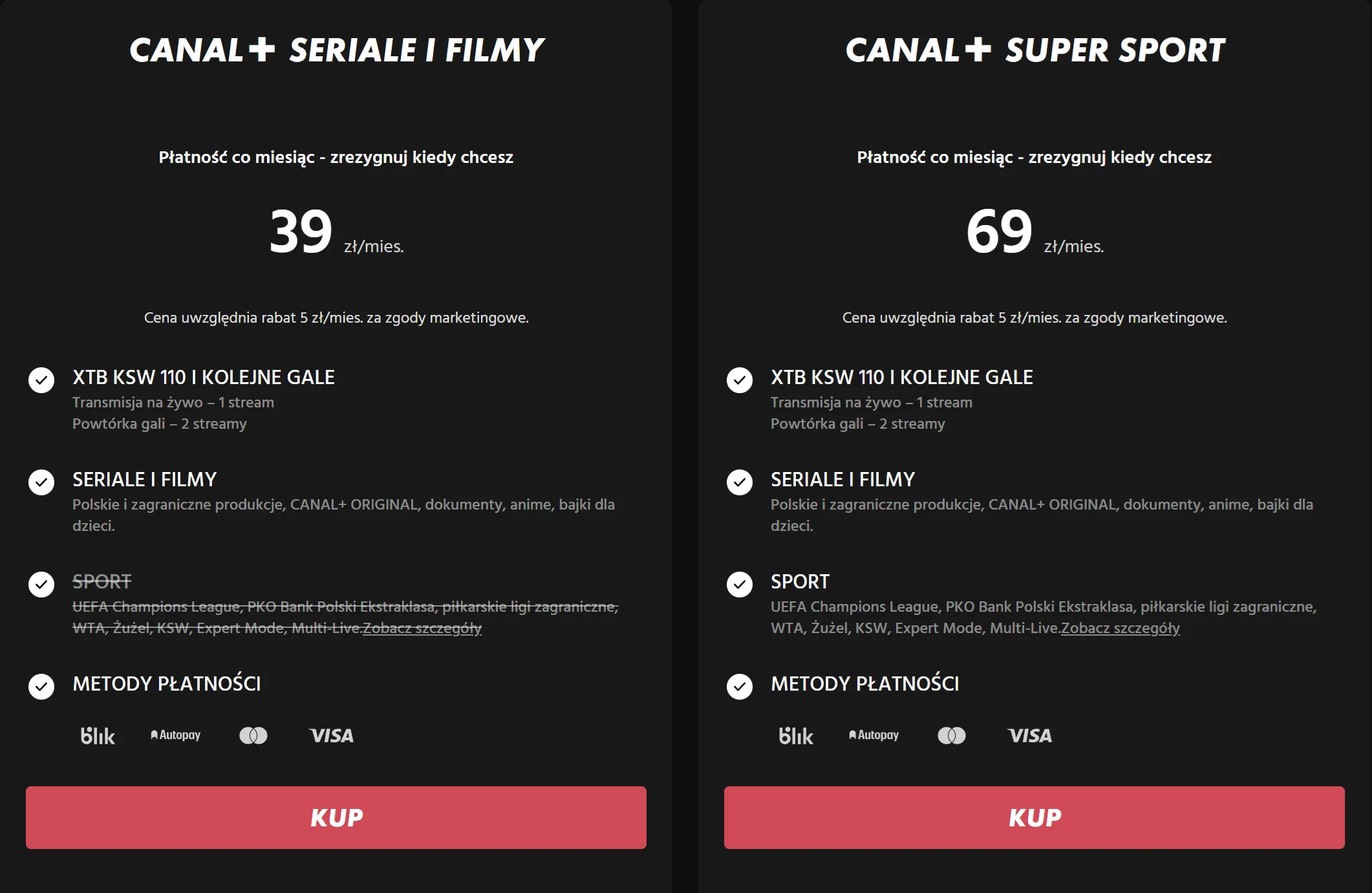Image resolution: width=1372 pixels, height=893 pixels.
Task: Click checkmark next to XTB KSW 110 in left plan
Action: 41,380
